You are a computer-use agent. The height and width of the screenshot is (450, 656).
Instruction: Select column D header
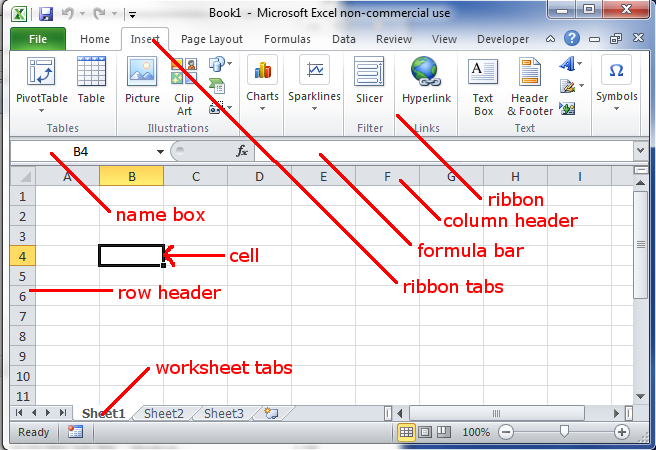259,176
